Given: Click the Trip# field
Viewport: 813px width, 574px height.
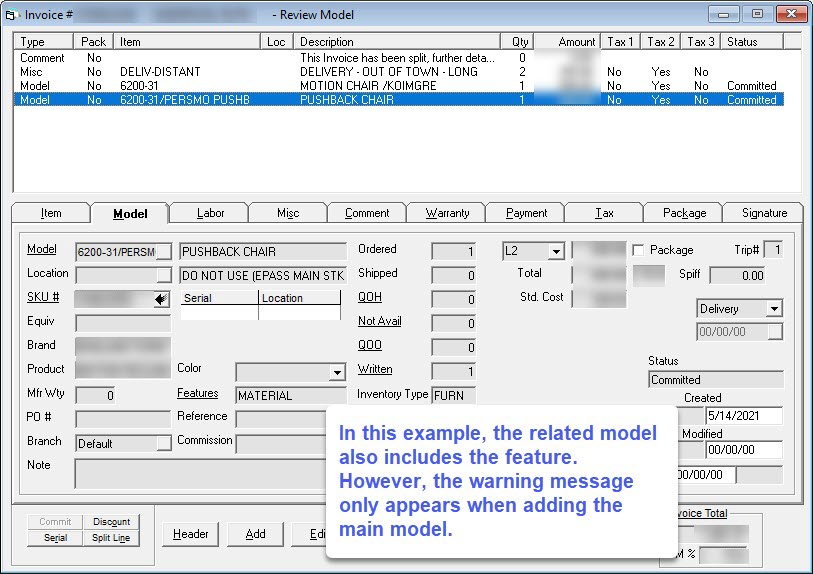Looking at the screenshot, I should click(x=773, y=250).
